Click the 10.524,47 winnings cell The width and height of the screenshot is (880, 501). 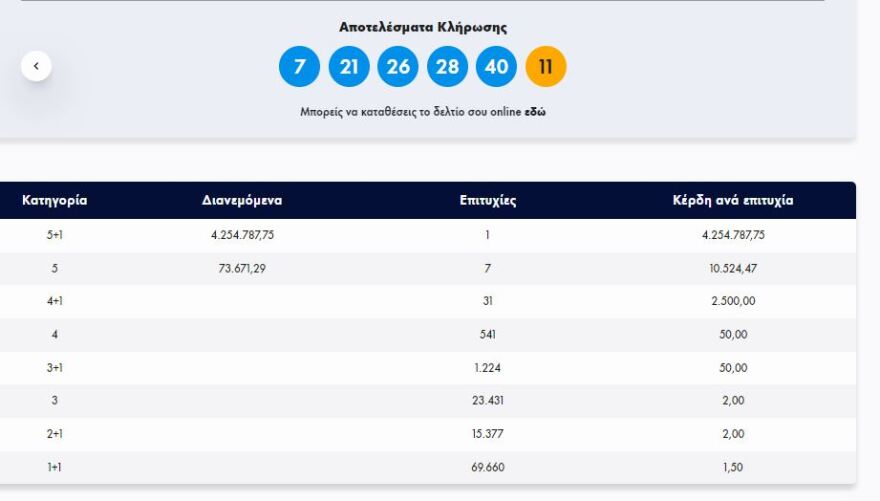click(x=733, y=268)
